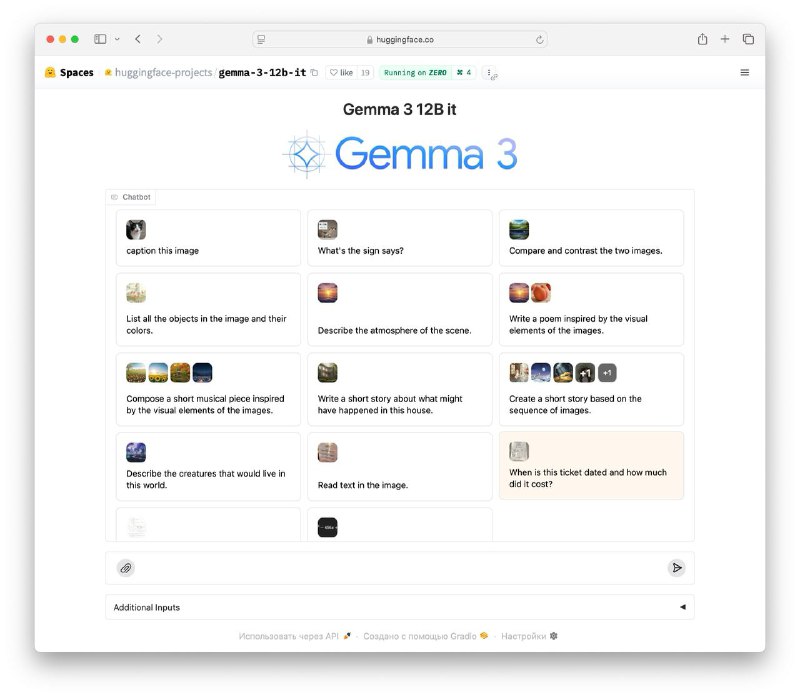Select 'Write a poem inspired' example card
Image resolution: width=800 pixels, height=697 pixels.
point(591,309)
